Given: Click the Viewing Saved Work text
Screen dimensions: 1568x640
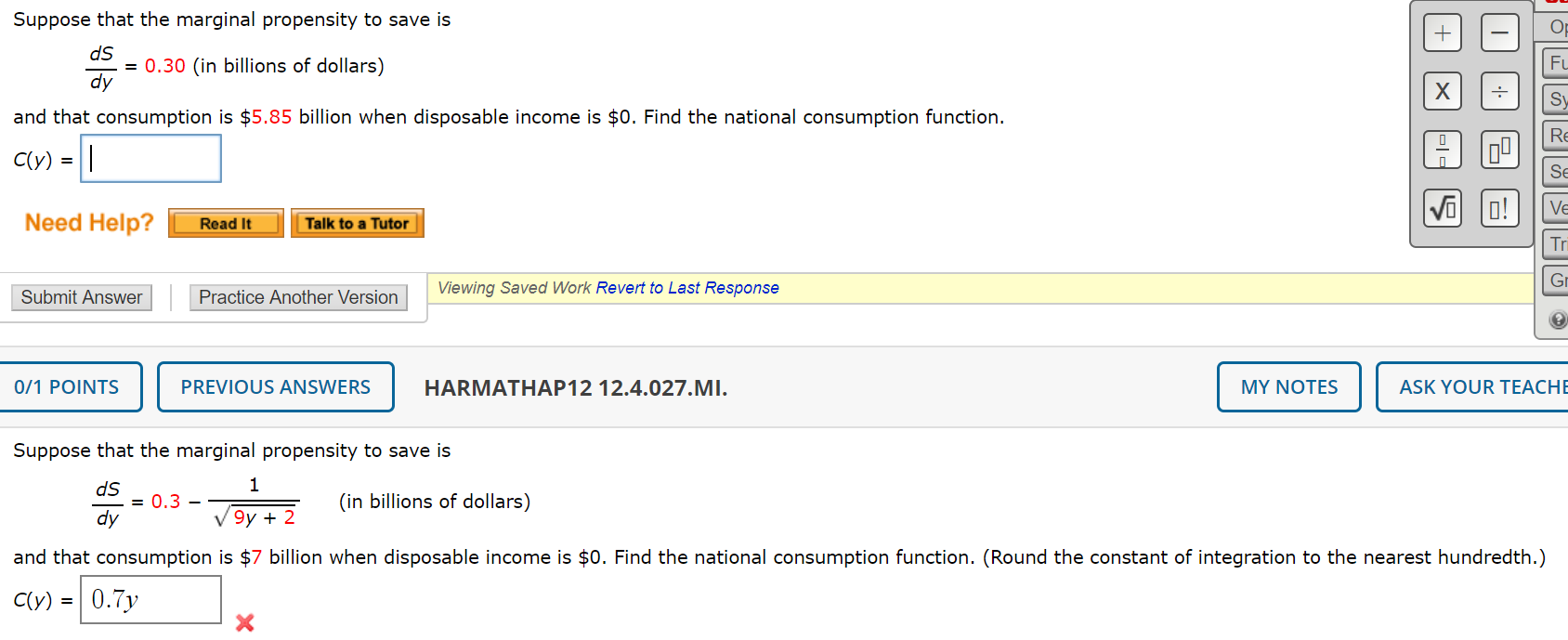Looking at the screenshot, I should point(514,288).
